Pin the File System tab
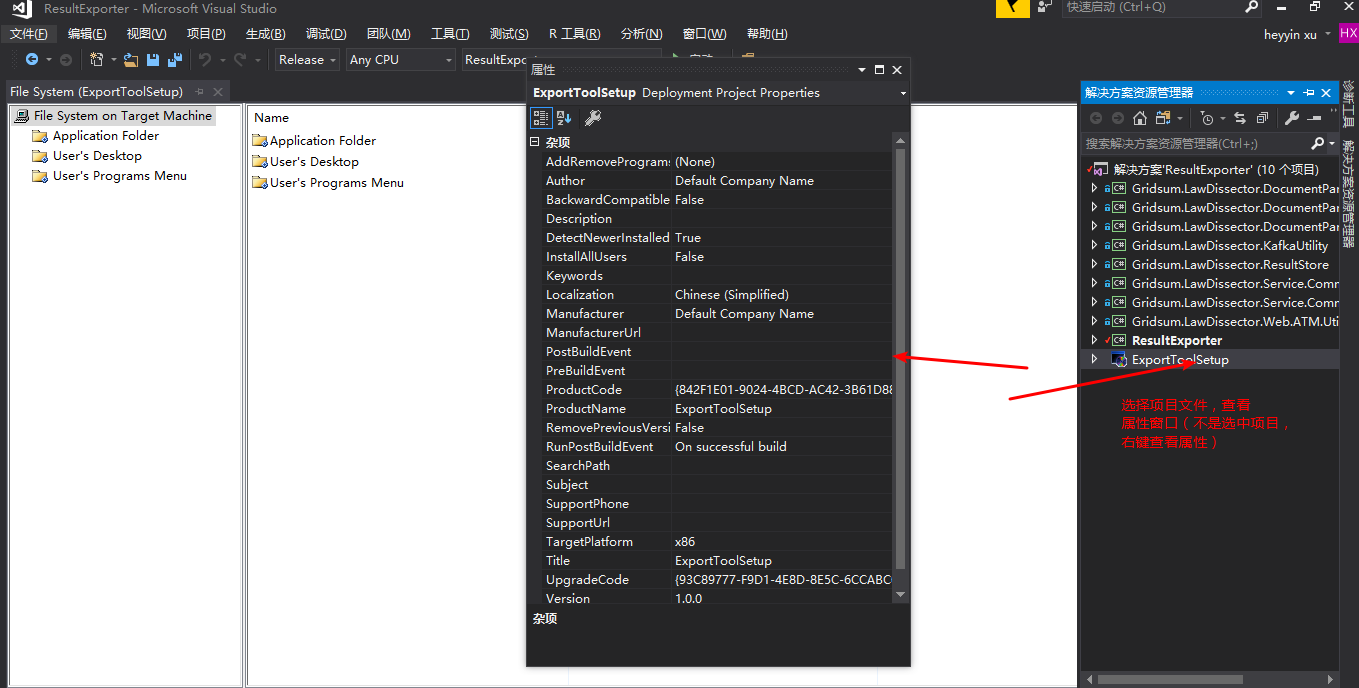1359x688 pixels. pyautogui.click(x=200, y=92)
